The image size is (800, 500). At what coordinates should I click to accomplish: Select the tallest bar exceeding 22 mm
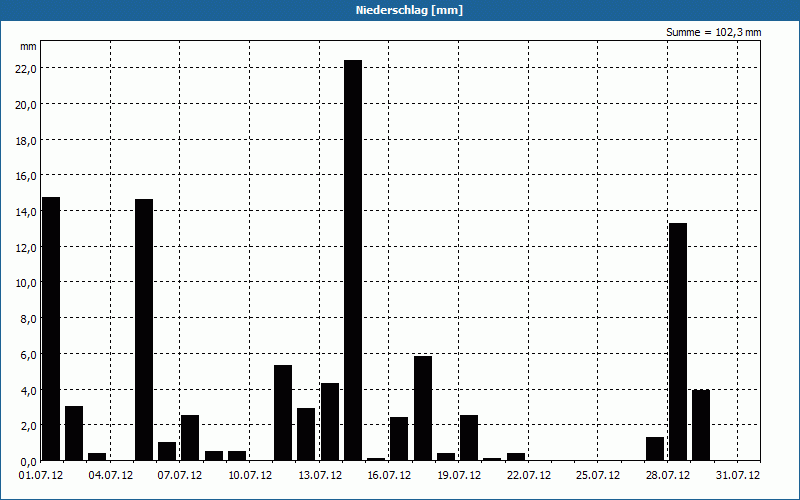click(x=353, y=260)
